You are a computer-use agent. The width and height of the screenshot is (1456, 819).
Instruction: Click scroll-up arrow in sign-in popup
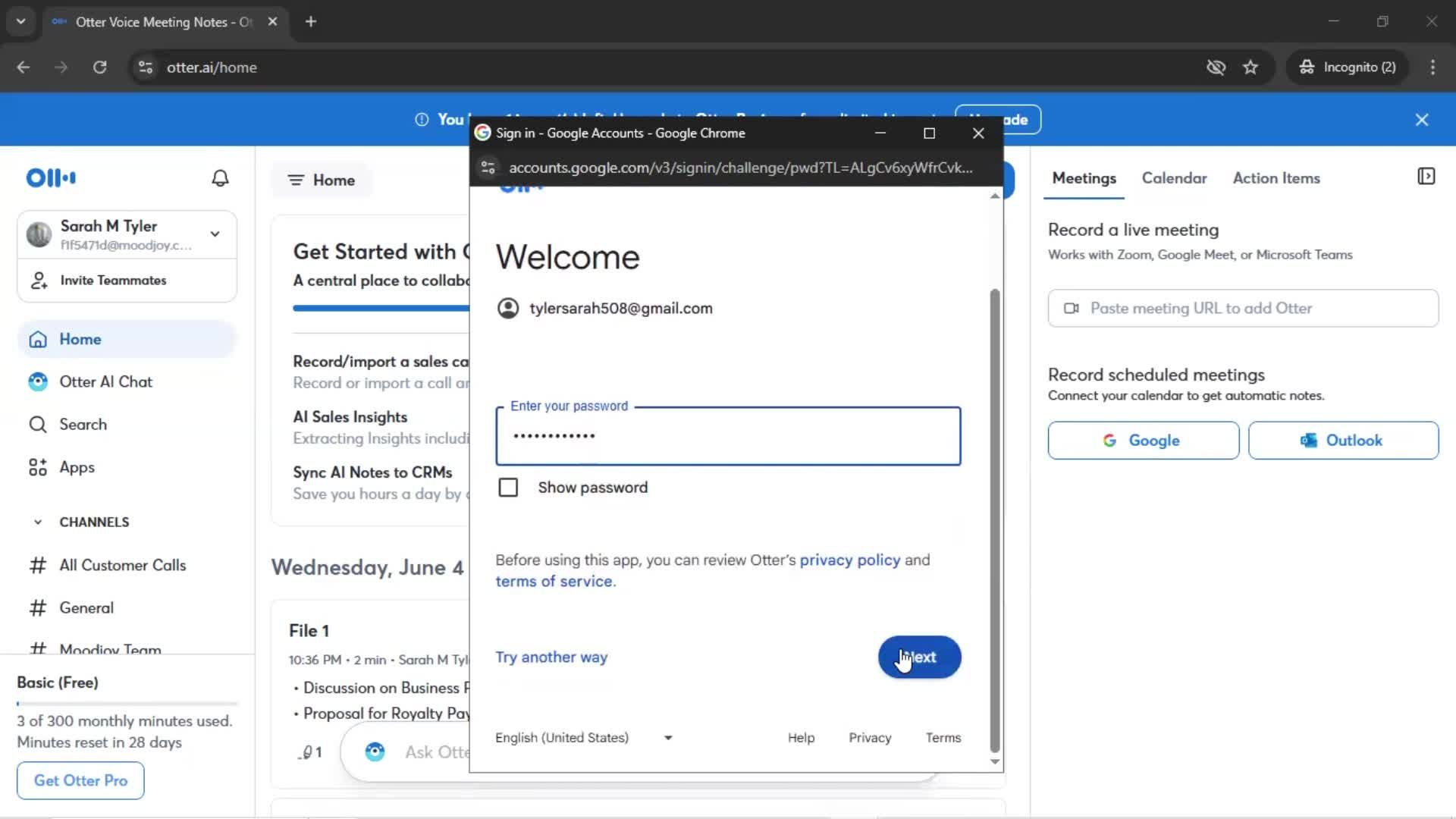point(995,196)
